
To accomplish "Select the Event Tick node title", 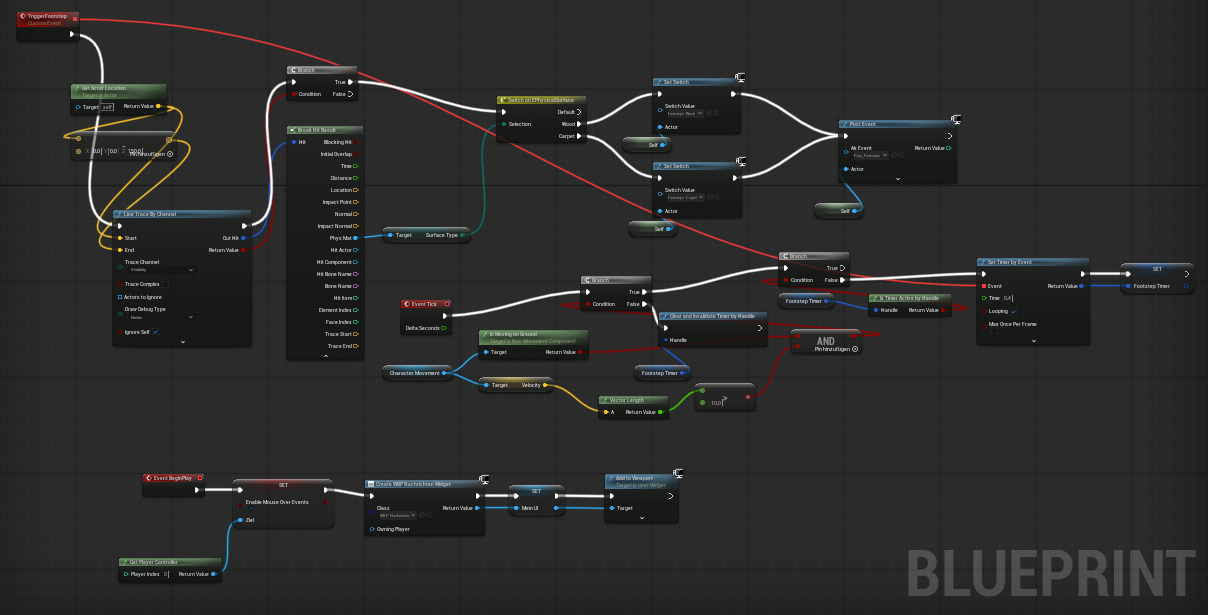I will (x=425, y=303).
